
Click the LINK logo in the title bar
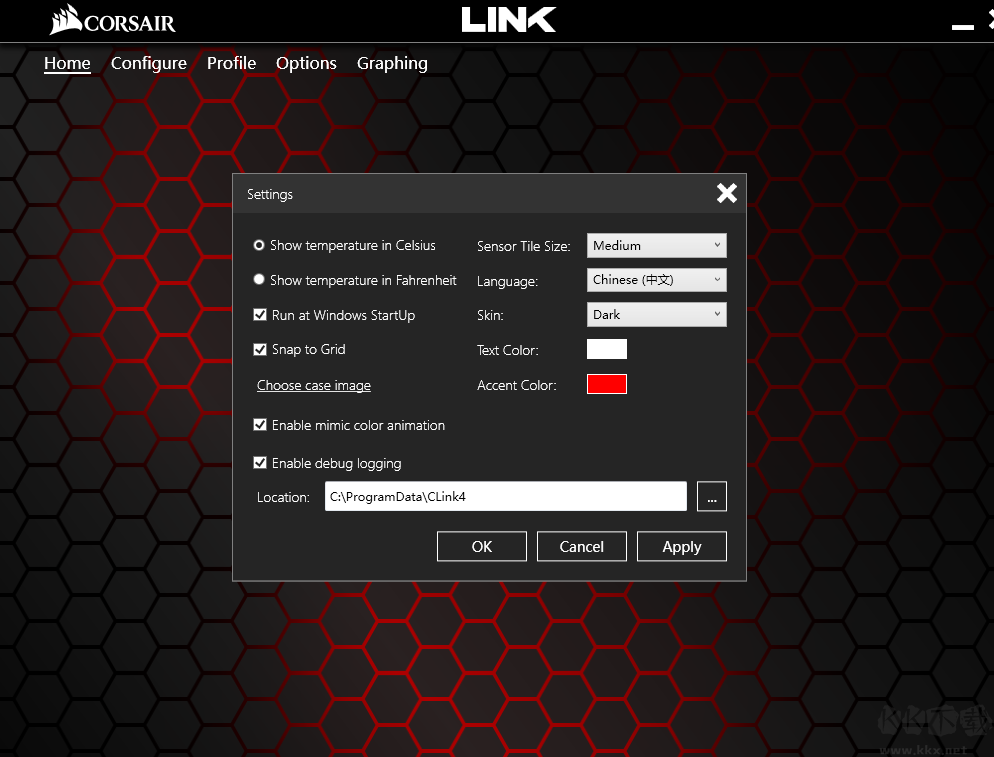pyautogui.click(x=508, y=19)
